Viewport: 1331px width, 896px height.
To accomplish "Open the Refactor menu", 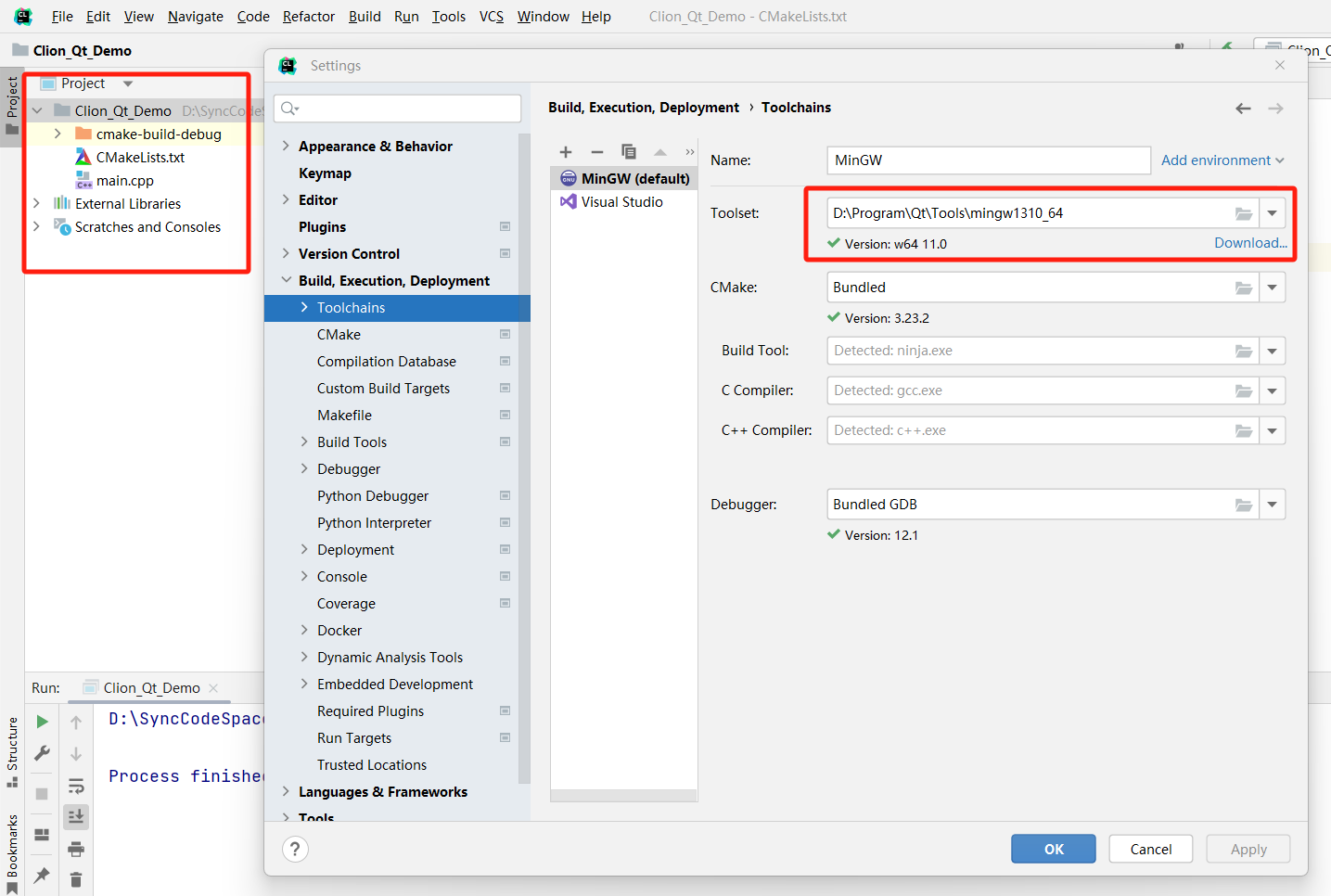I will [x=309, y=17].
